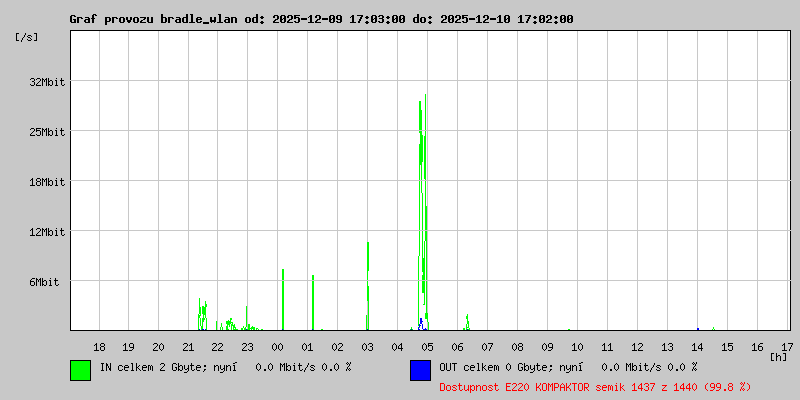Screen dimensions: 800x400
Task: Click the green spike at hour 03
Action: point(367,286)
